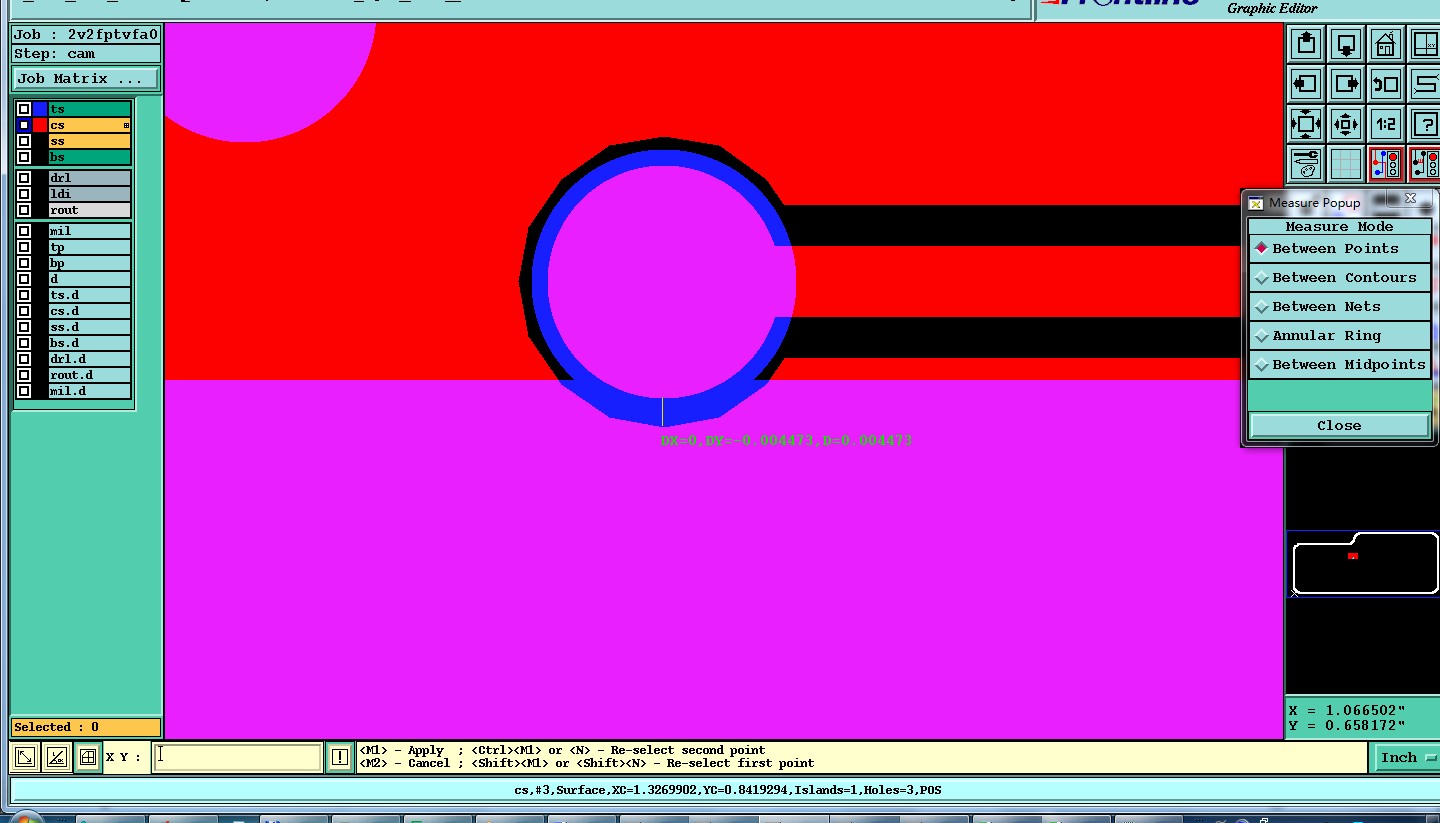Select the ts.d layer name
The width and height of the screenshot is (1440, 823).
(89, 295)
